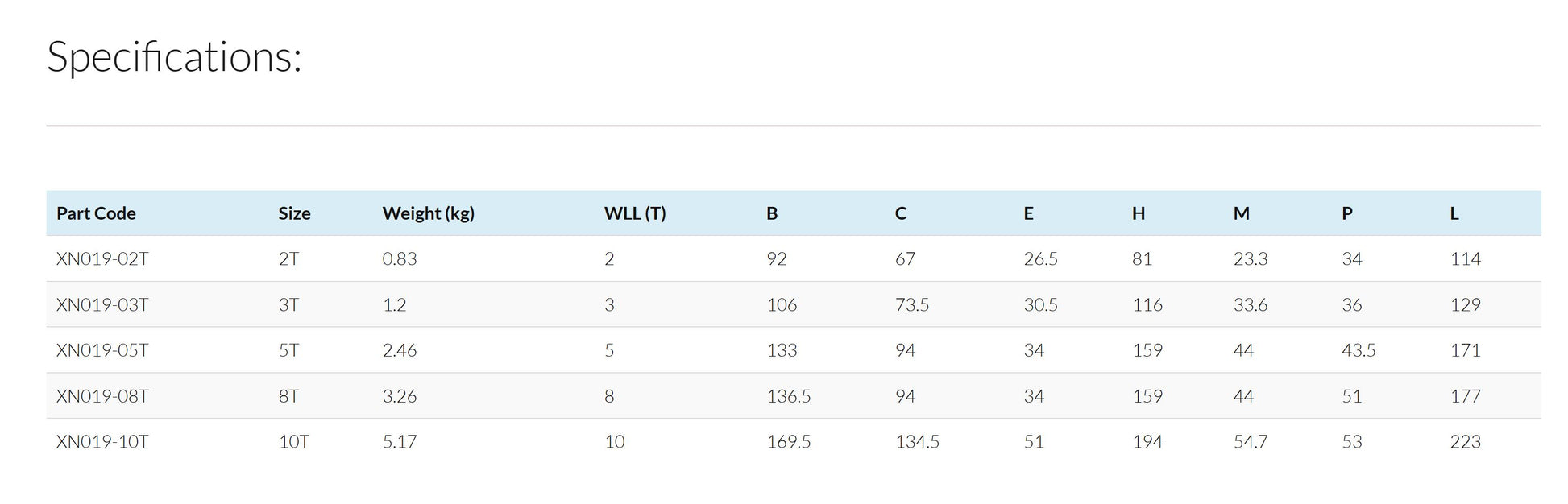Click the P value 43.5
This screenshot has width=1568, height=504.
[1359, 350]
